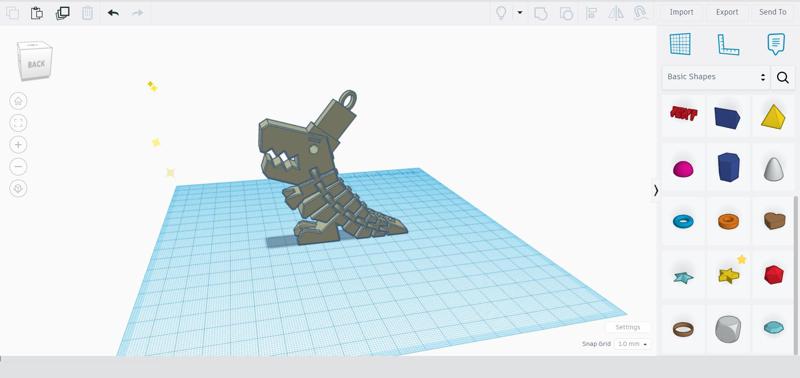
Task: Redo the action with the forward arrow
Action: point(138,13)
